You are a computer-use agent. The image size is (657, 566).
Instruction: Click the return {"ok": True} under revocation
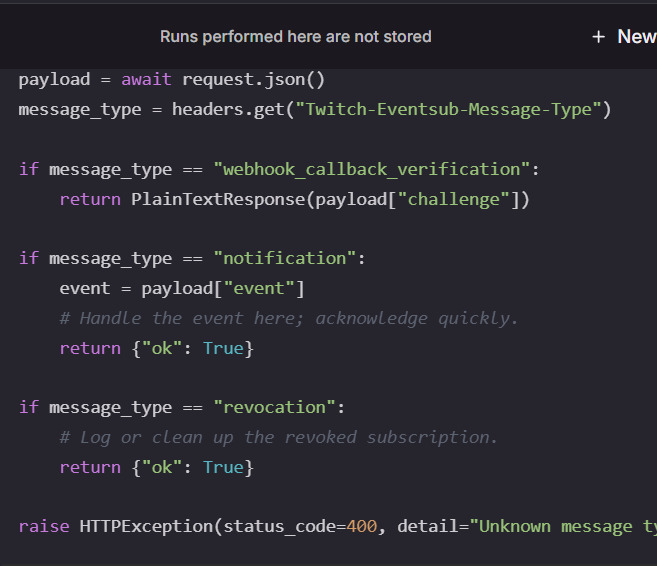pos(157,468)
